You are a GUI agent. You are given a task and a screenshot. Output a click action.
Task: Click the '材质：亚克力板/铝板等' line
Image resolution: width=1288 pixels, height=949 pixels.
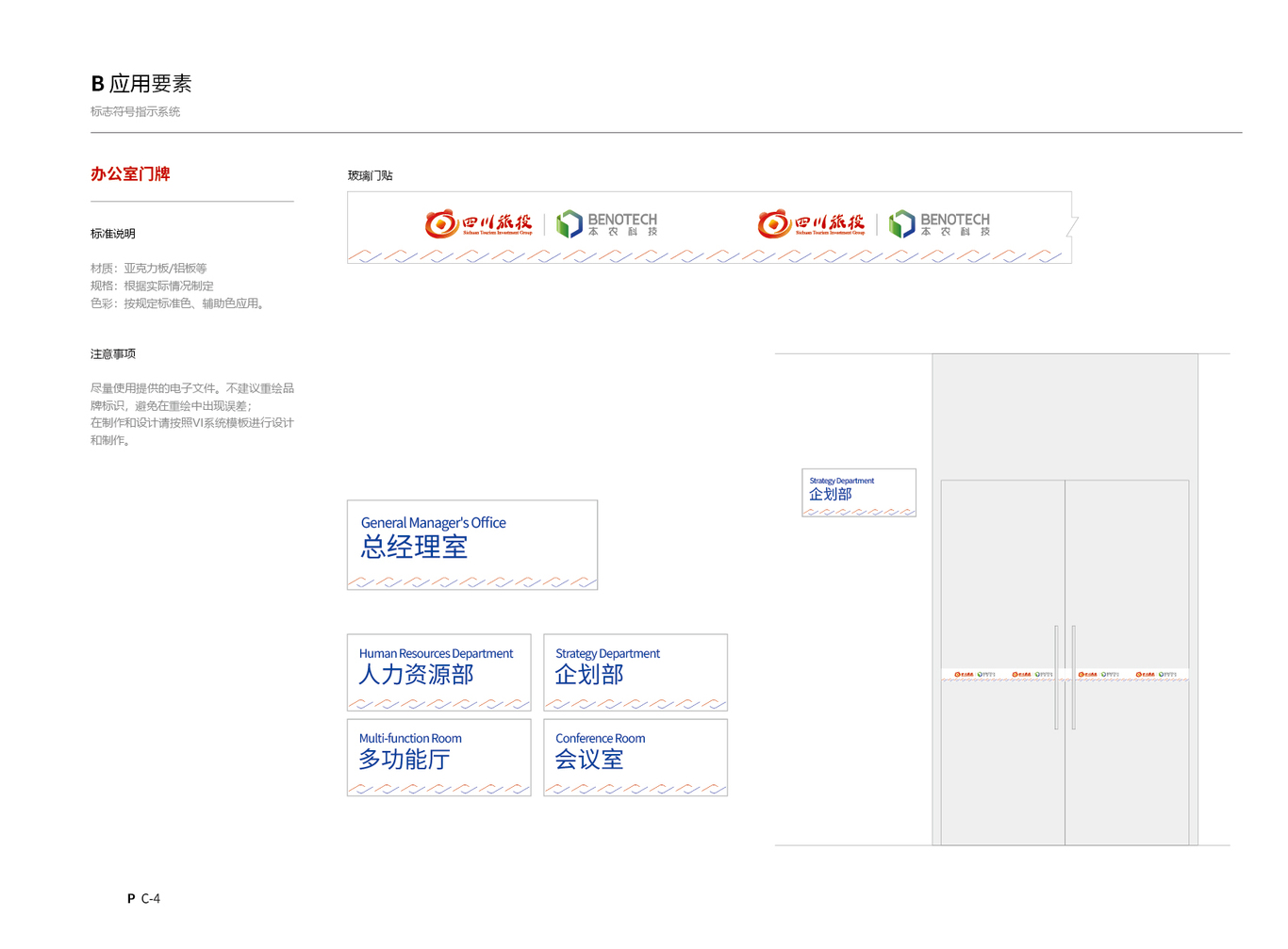click(149, 269)
